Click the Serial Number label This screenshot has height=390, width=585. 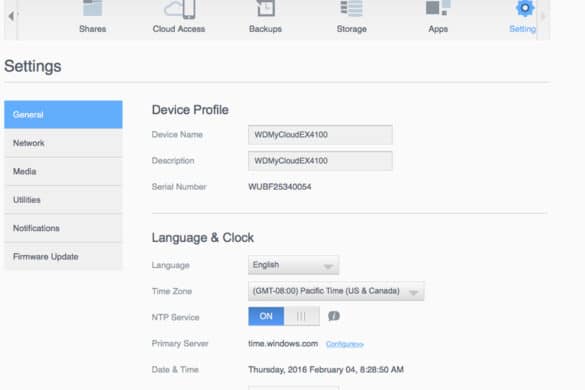(179, 187)
